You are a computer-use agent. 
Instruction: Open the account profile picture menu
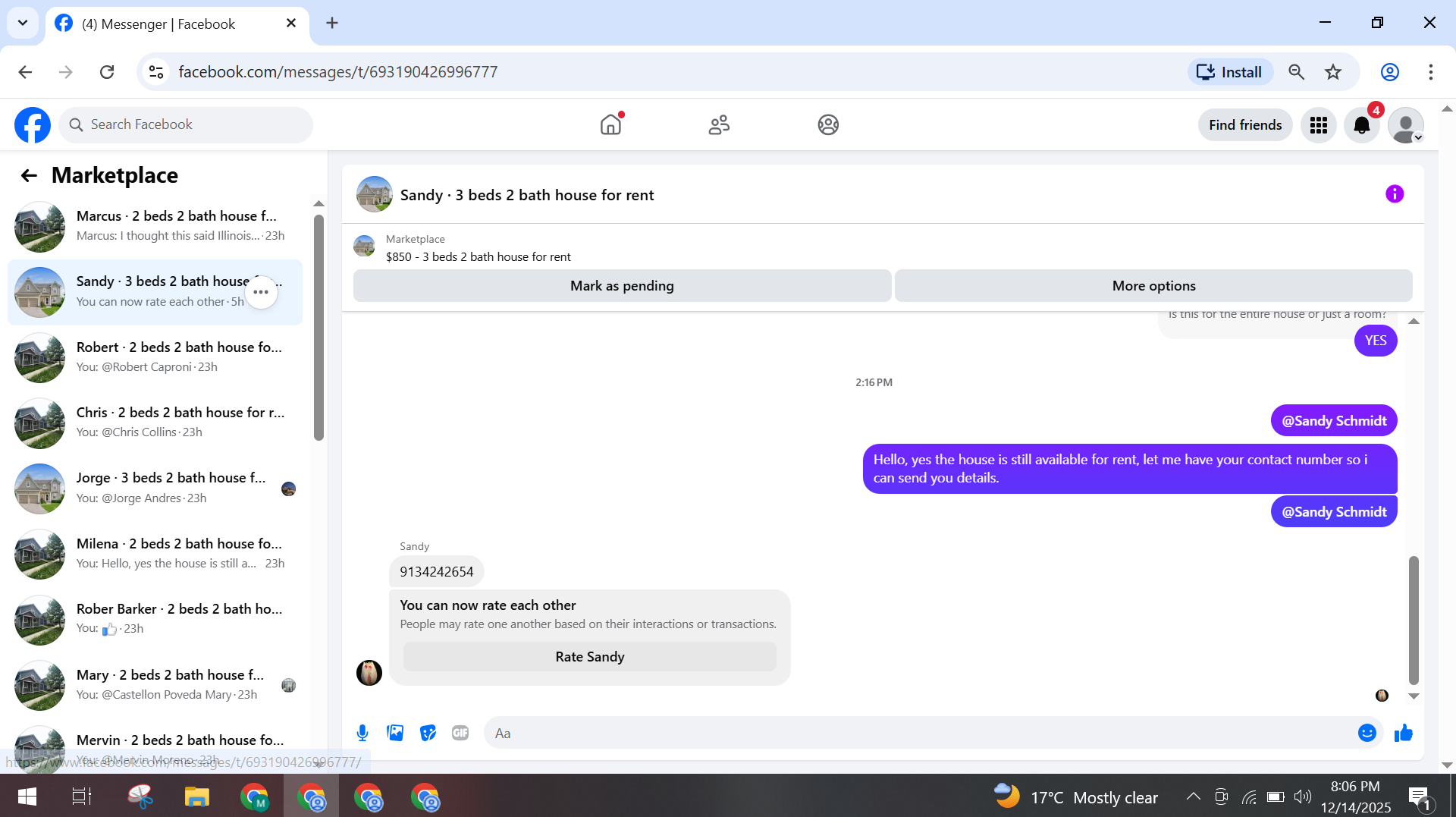(x=1406, y=125)
